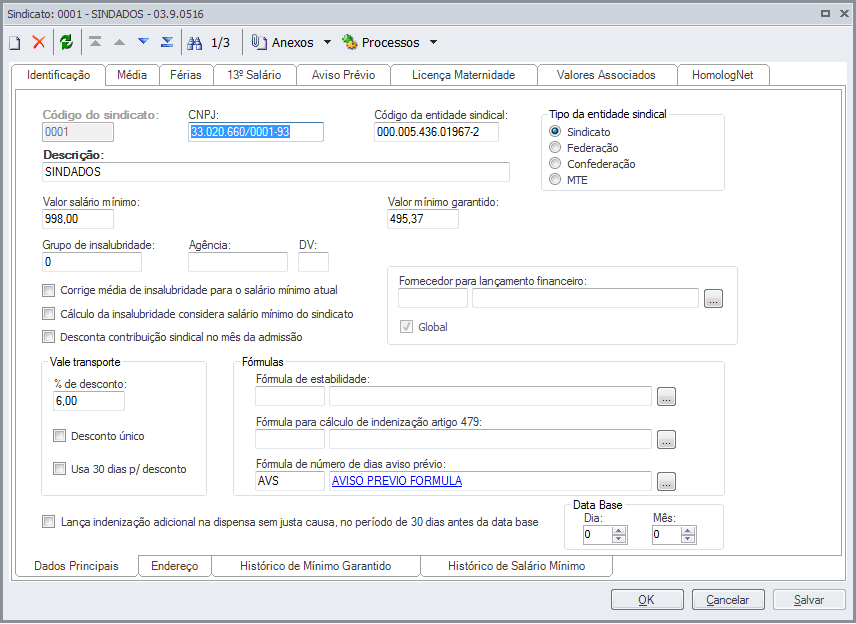Choose the Confederação radio option

pos(555,163)
